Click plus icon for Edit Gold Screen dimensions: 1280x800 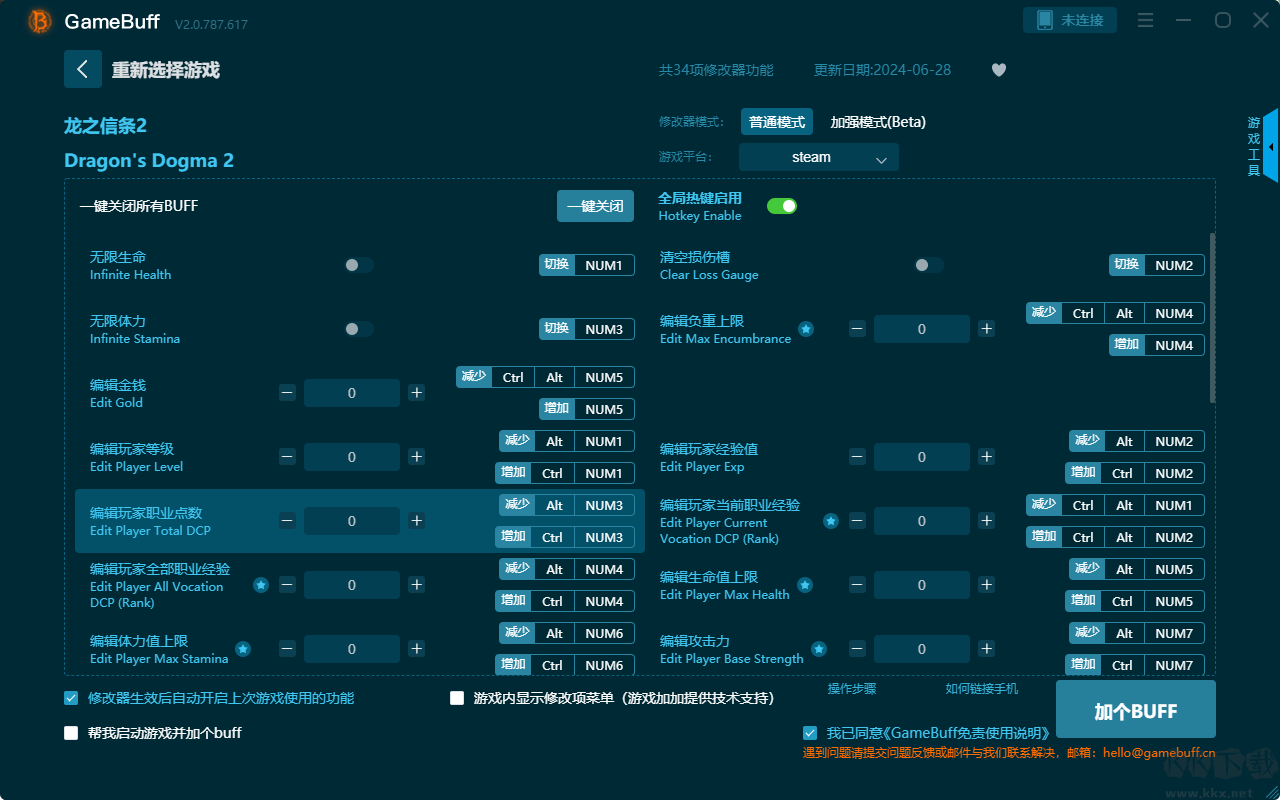pos(417,393)
